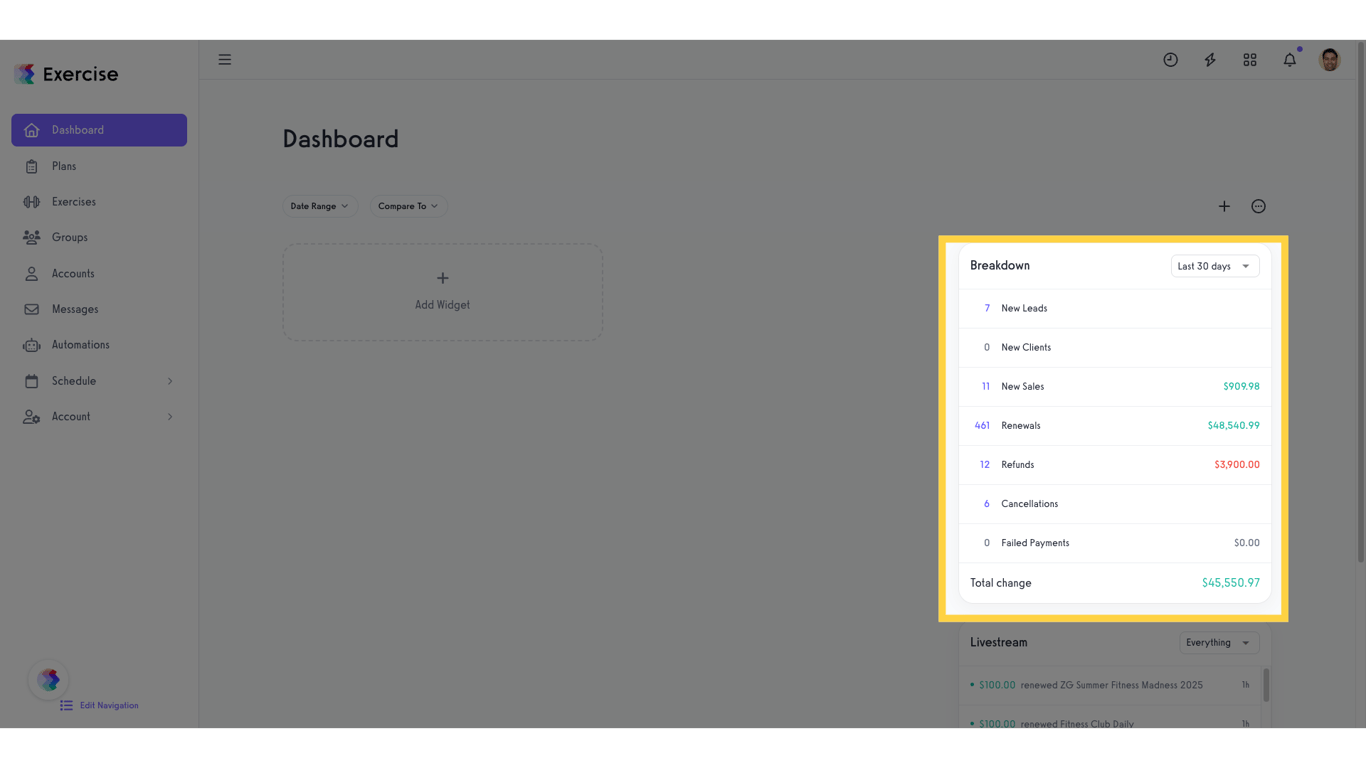Viewport: 1366px width, 768px height.
Task: Open the Automations icon
Action: click(x=33, y=344)
